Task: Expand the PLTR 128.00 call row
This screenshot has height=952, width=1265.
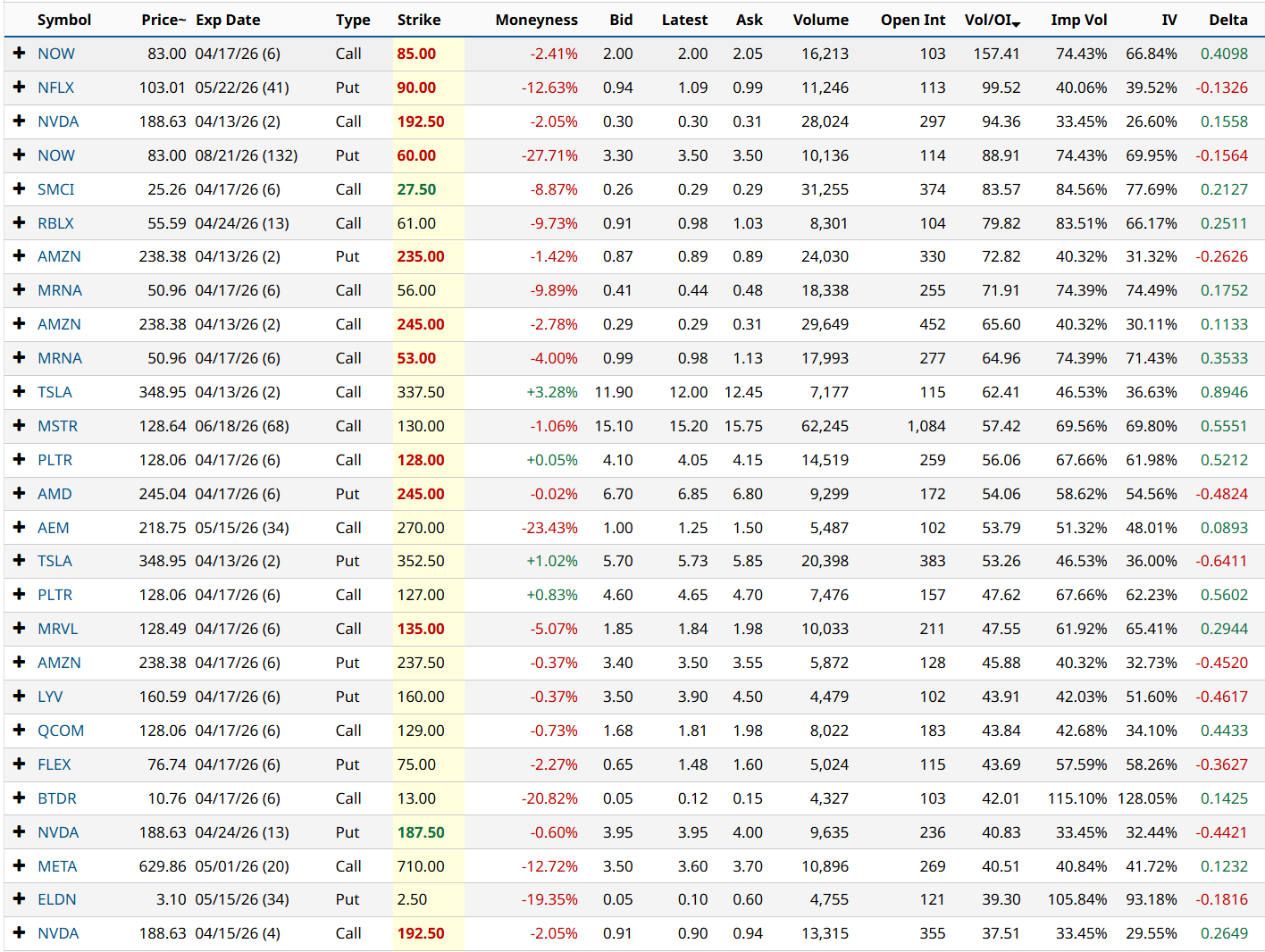Action: [x=19, y=460]
